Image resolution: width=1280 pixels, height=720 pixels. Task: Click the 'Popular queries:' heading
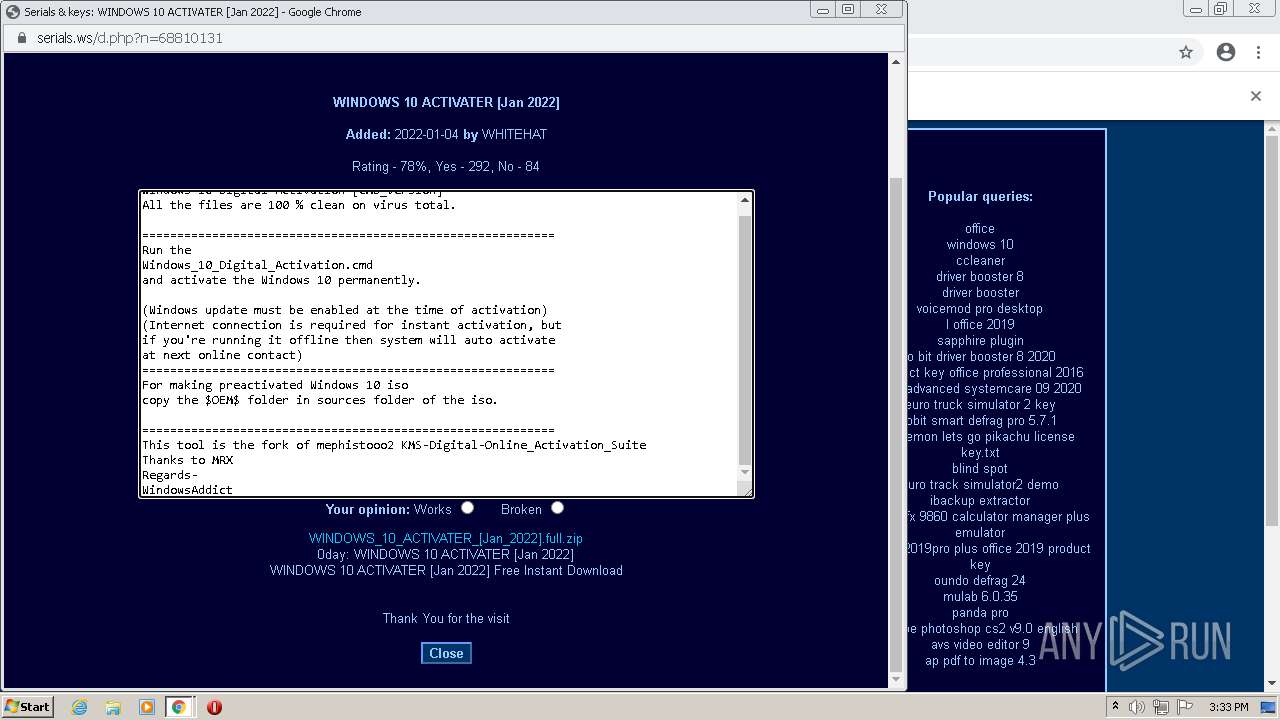point(980,196)
